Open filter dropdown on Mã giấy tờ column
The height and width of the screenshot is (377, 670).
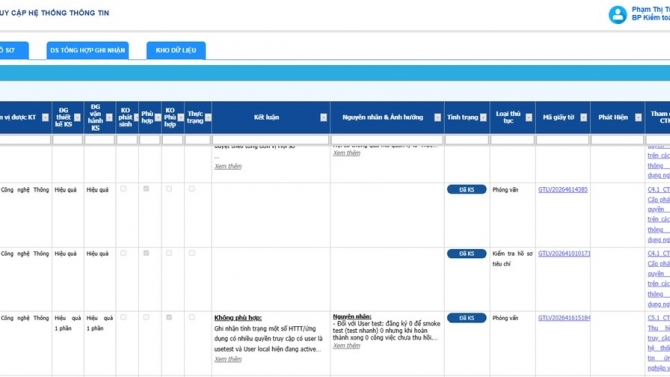[x=584, y=118]
